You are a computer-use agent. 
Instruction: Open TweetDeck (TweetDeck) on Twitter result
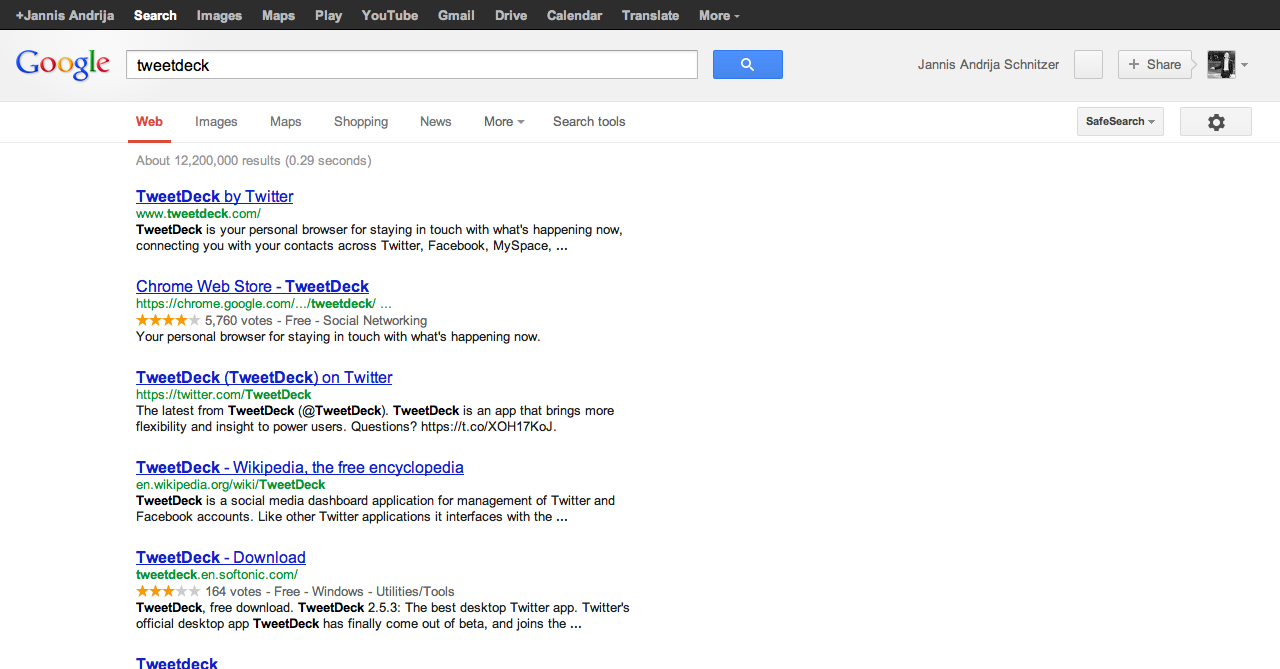coord(264,377)
